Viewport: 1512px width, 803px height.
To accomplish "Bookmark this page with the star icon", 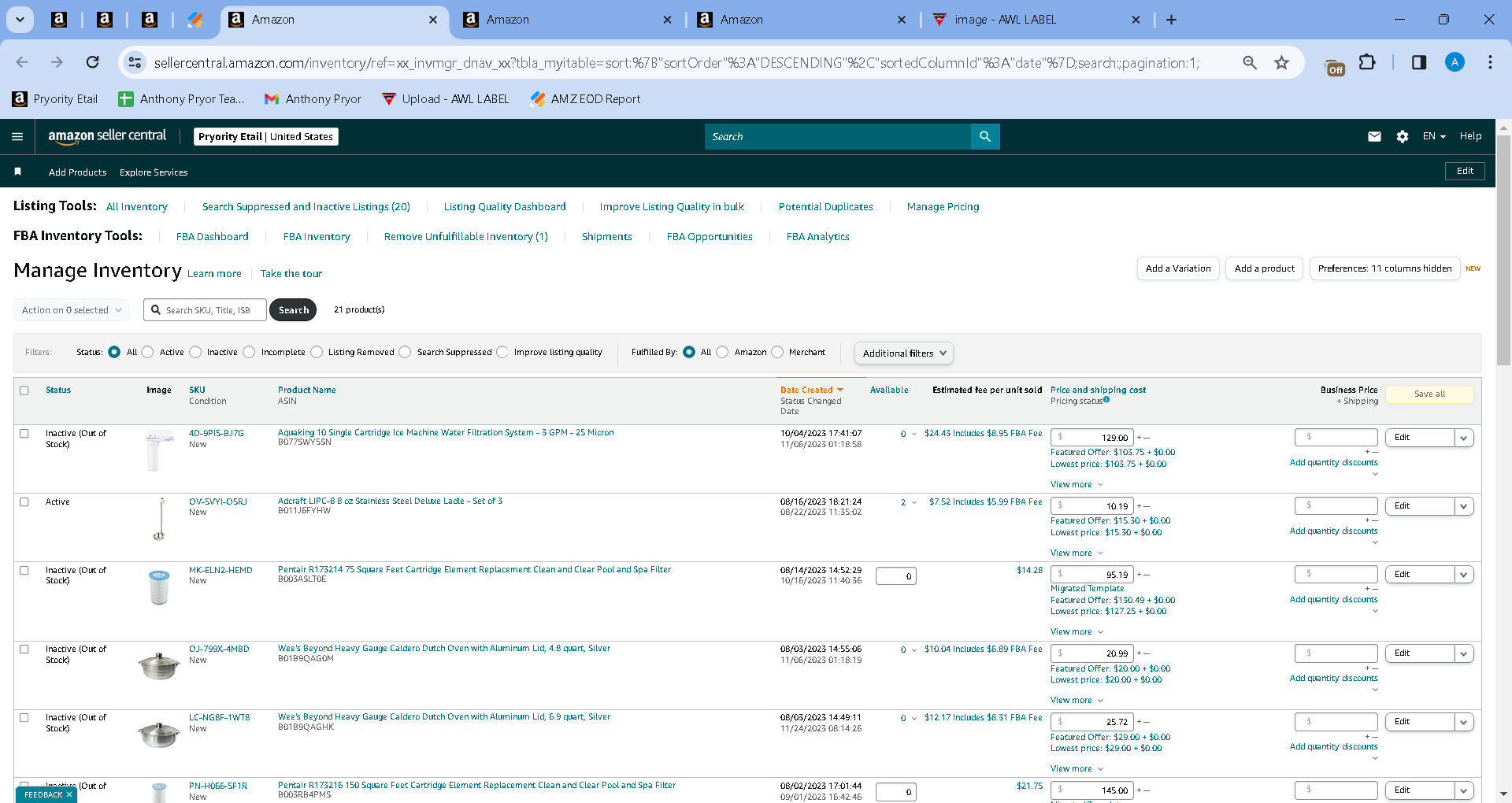I will click(x=1282, y=62).
